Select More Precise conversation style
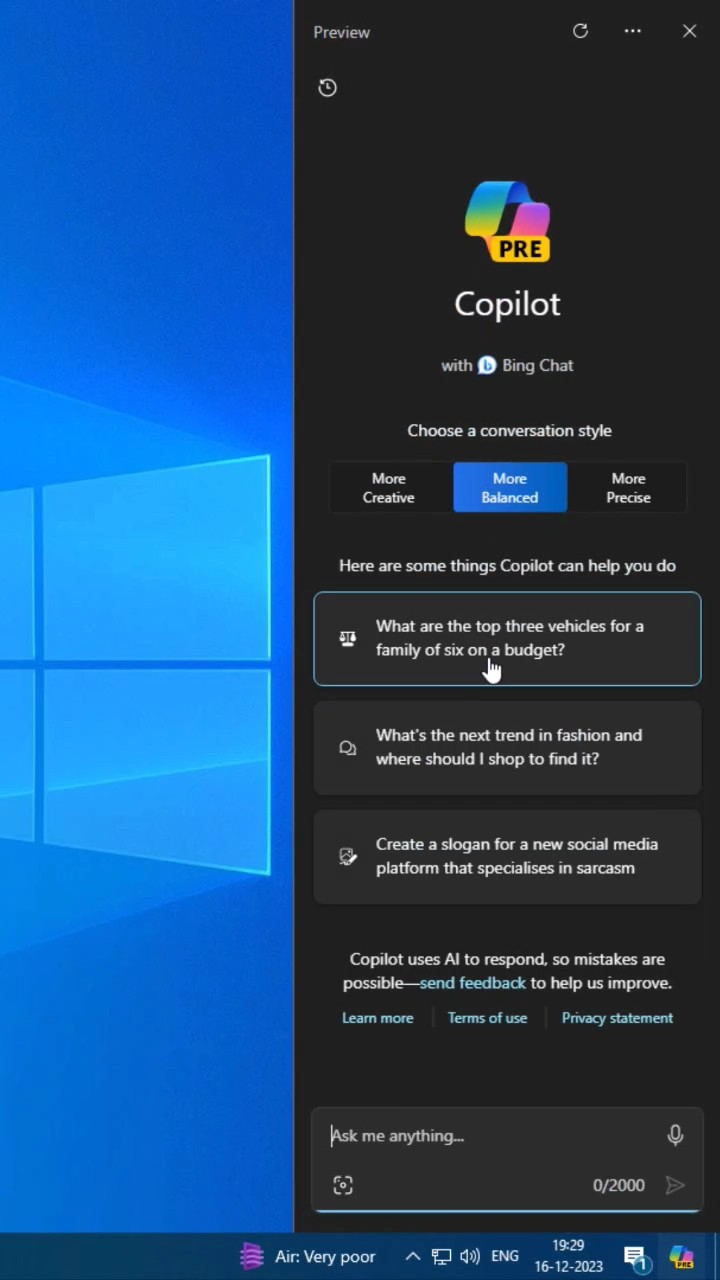The width and height of the screenshot is (720, 1280). tap(628, 488)
